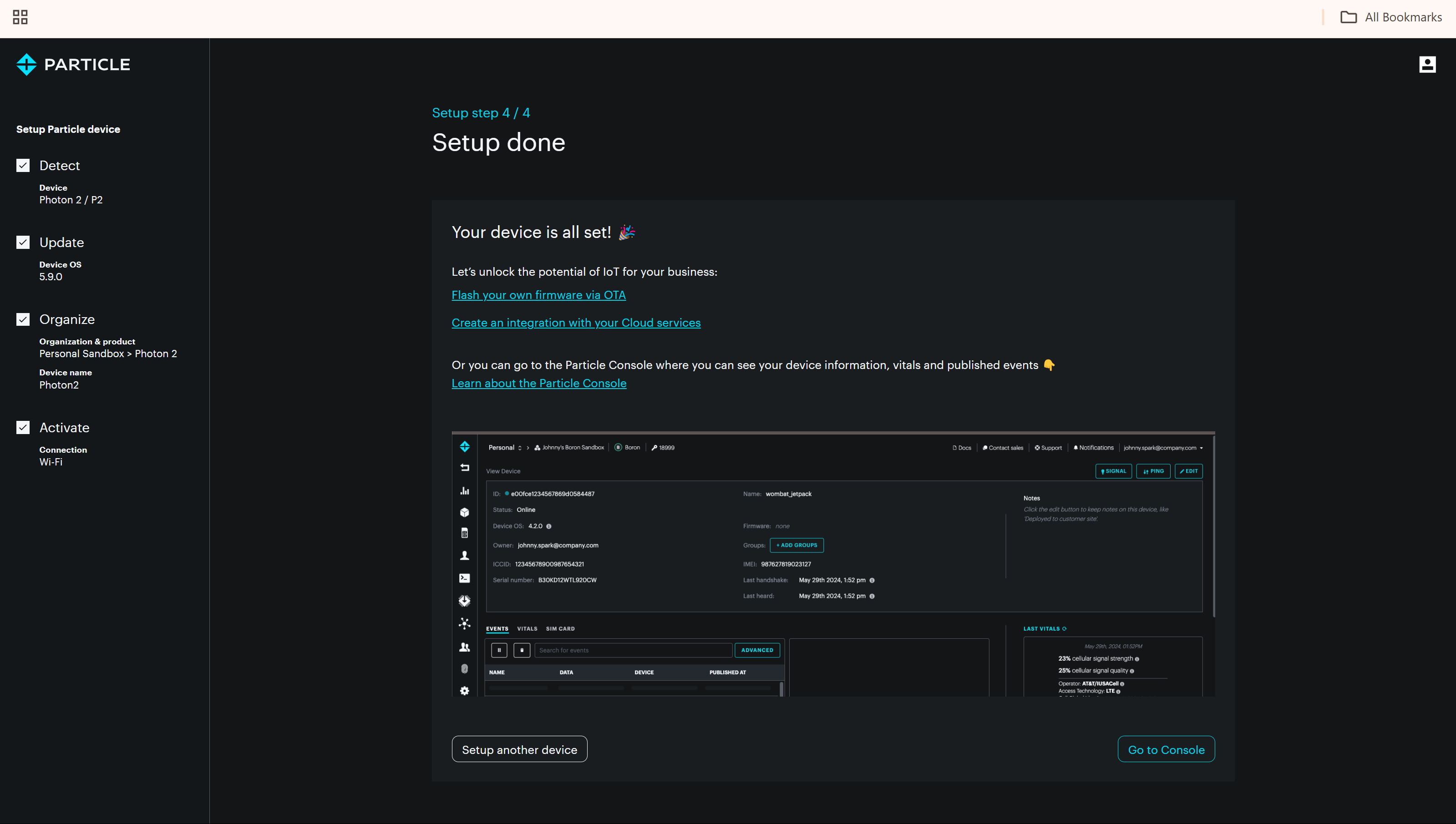Expand the Personal organization selector in preview
Viewport: 1456px width, 824px height.
[505, 448]
